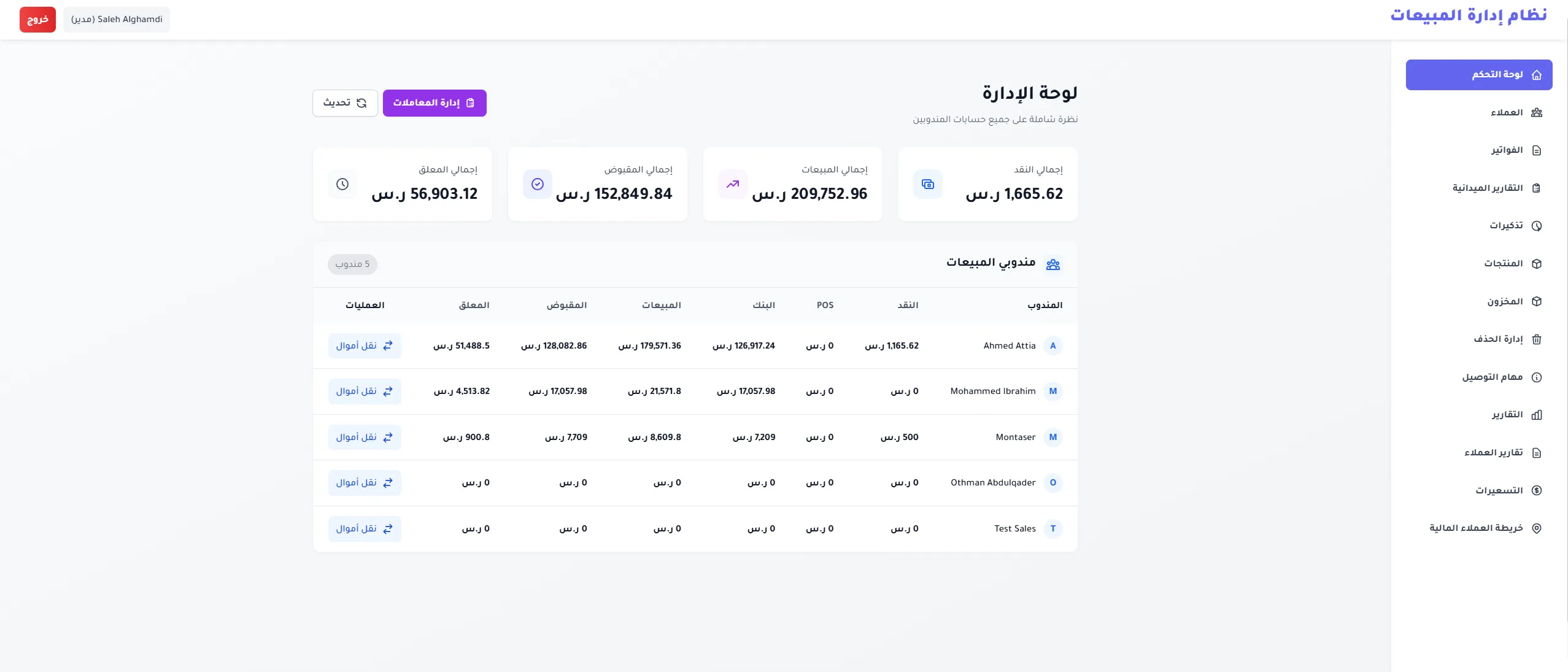The width and height of the screenshot is (1568, 672).
Task: Open إدارة المعاملات transactions manager
Action: [434, 102]
